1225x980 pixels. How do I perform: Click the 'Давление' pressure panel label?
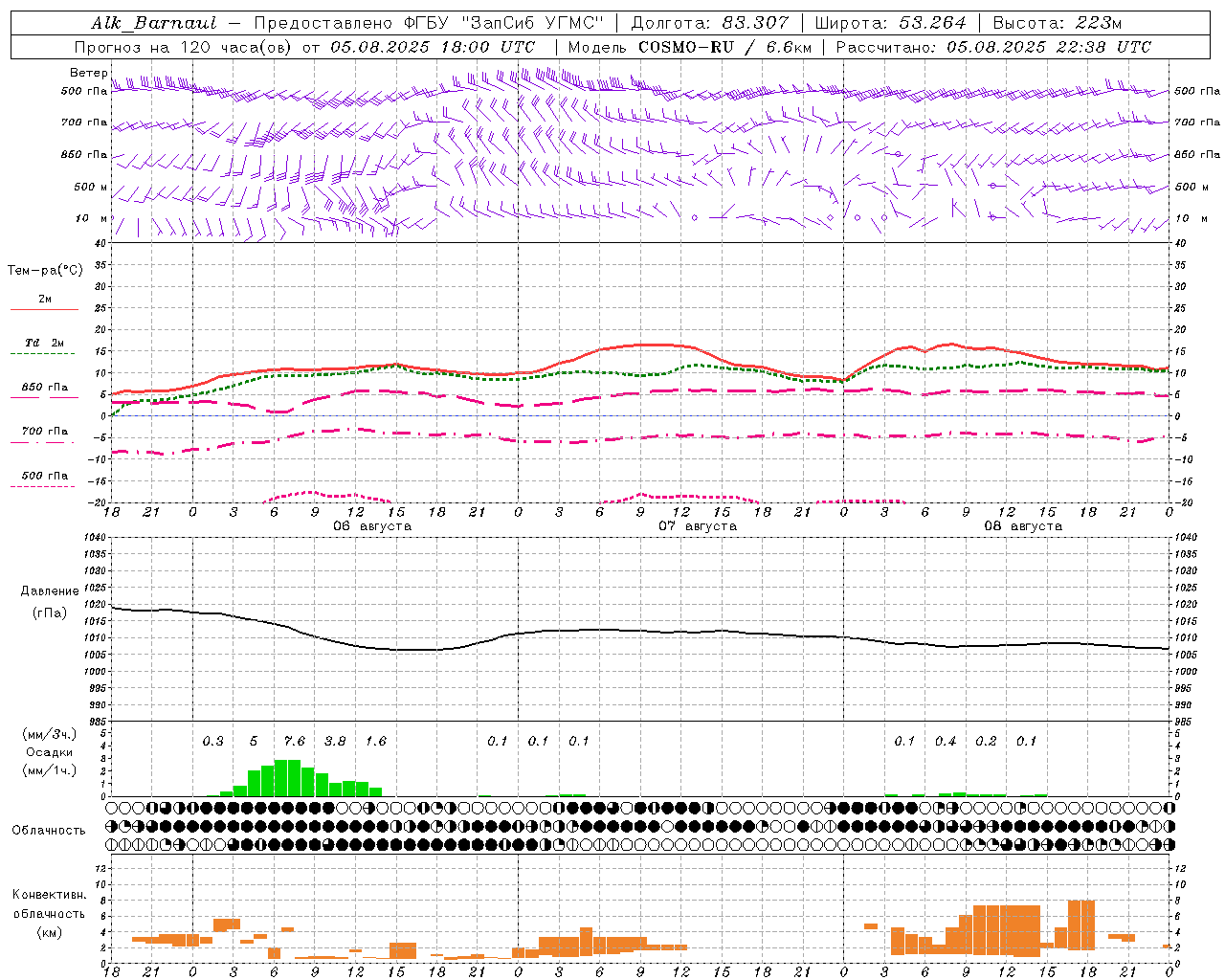coord(48,591)
